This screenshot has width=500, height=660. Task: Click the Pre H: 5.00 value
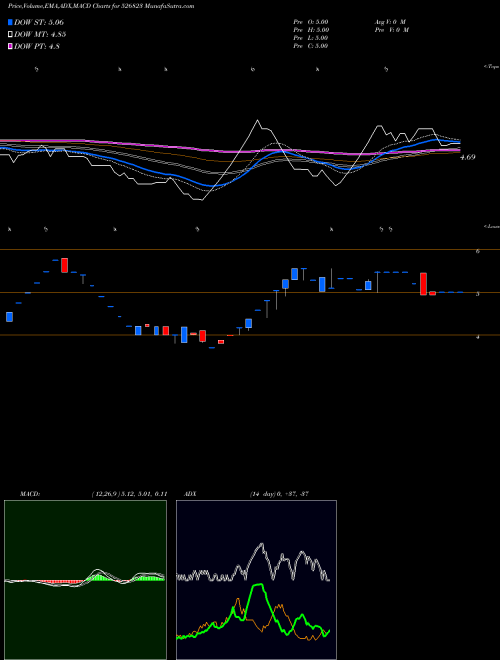coord(311,30)
